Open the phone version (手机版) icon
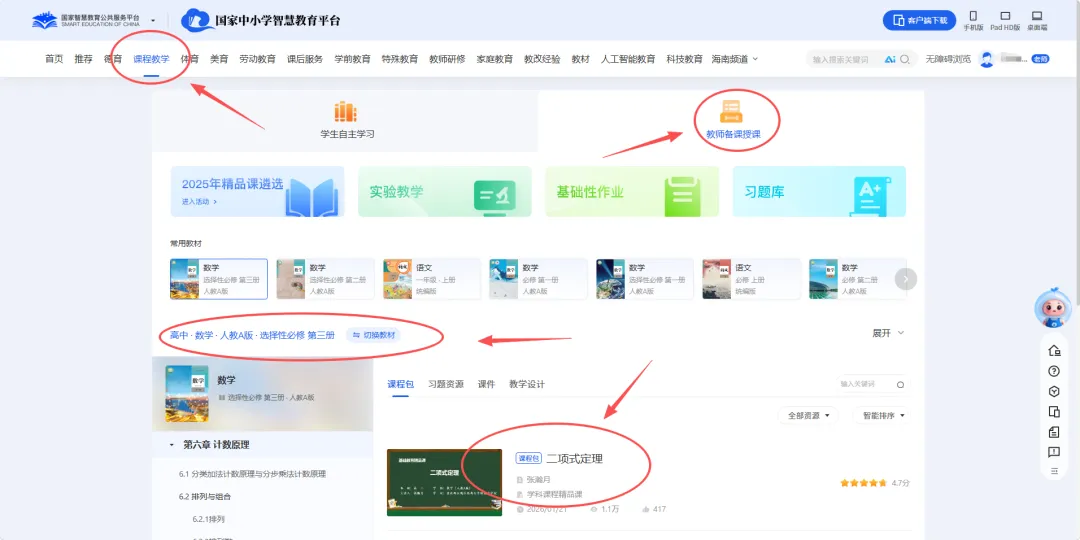Image resolution: width=1080 pixels, height=540 pixels. tap(973, 16)
